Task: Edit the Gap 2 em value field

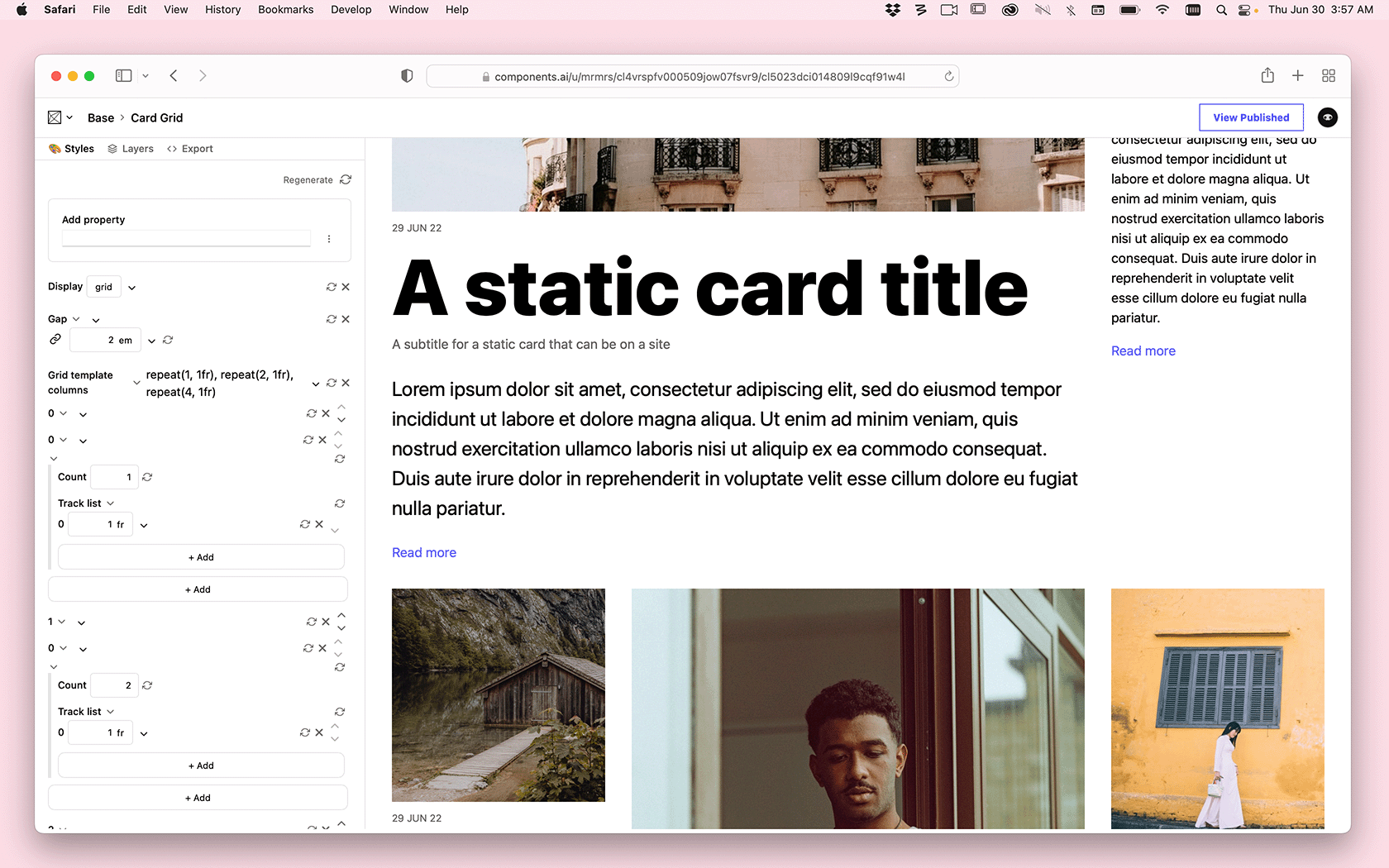Action: click(x=105, y=340)
